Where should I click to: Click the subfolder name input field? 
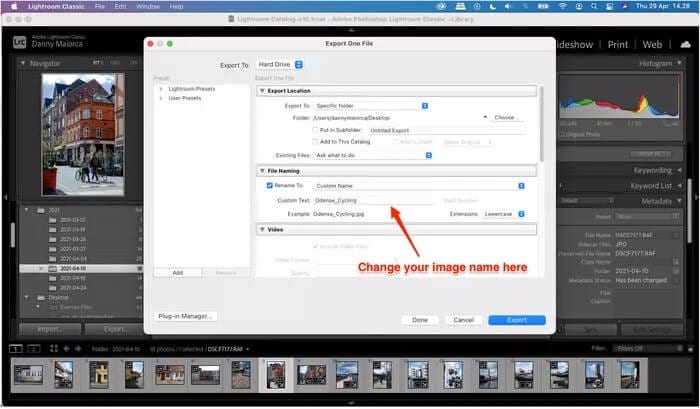(447, 130)
